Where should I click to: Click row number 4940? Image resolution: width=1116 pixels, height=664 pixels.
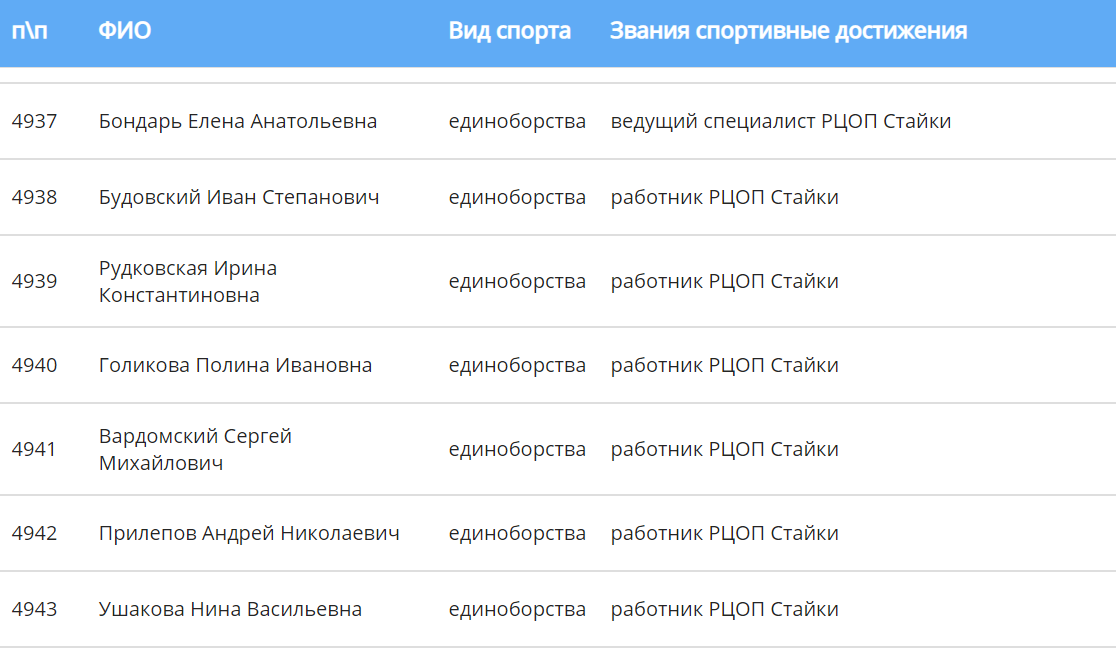(x=34, y=365)
